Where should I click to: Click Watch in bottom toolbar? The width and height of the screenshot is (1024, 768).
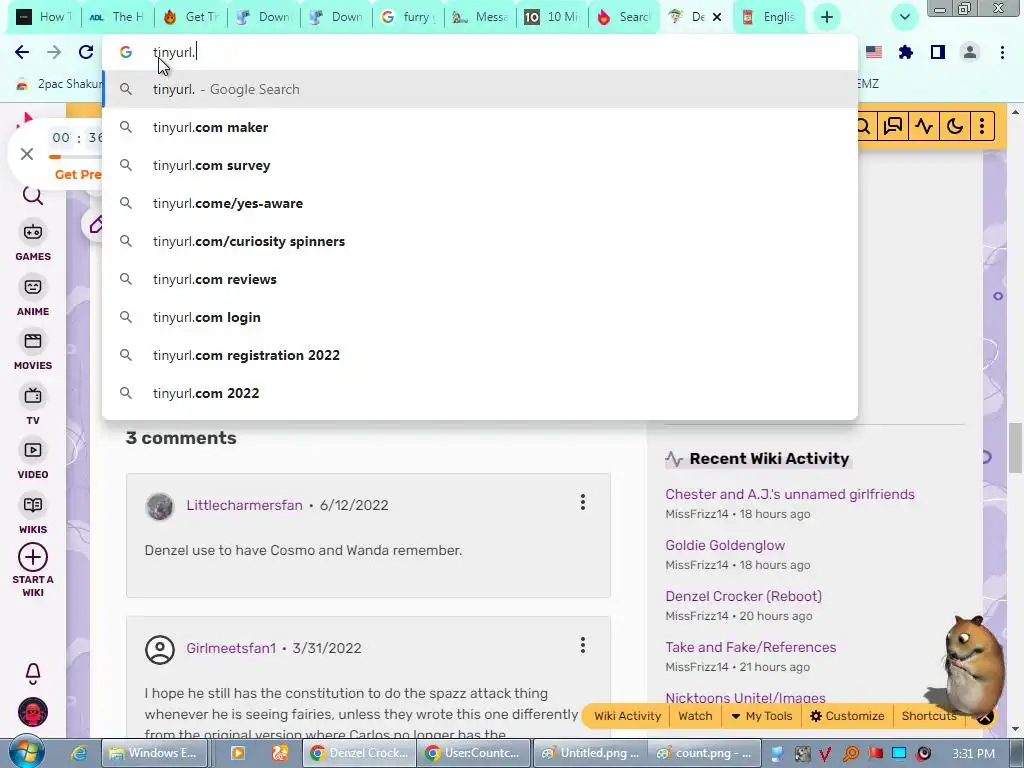(x=695, y=716)
